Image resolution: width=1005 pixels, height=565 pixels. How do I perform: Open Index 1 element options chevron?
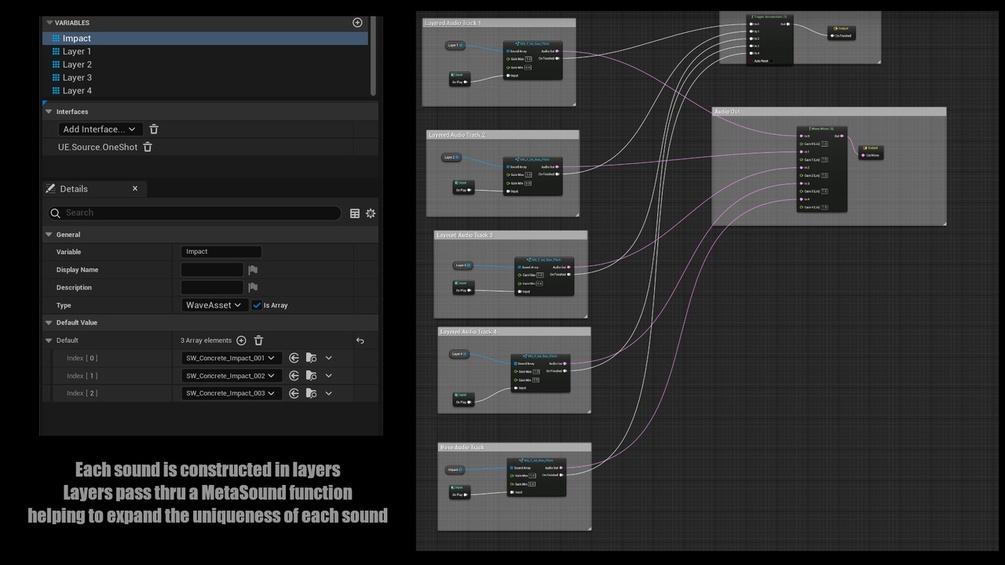pos(329,376)
